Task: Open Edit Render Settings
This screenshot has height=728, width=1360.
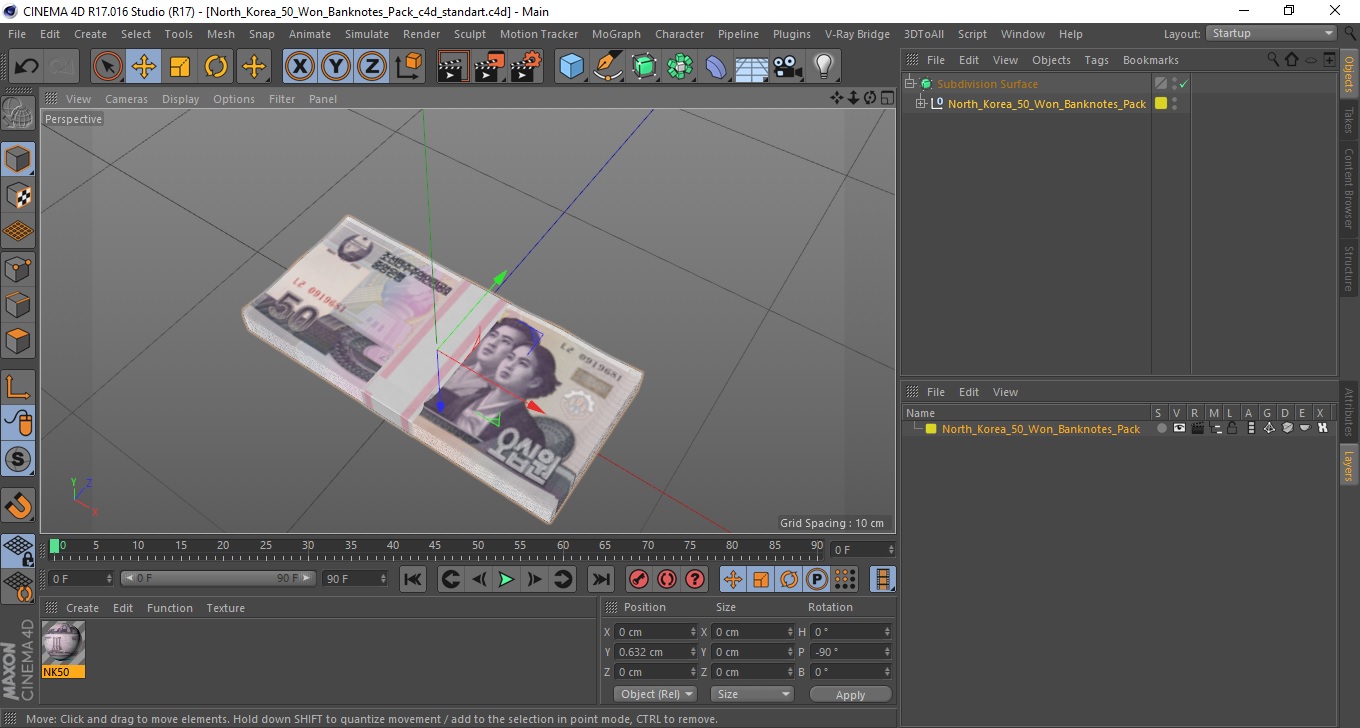Action: click(x=526, y=67)
